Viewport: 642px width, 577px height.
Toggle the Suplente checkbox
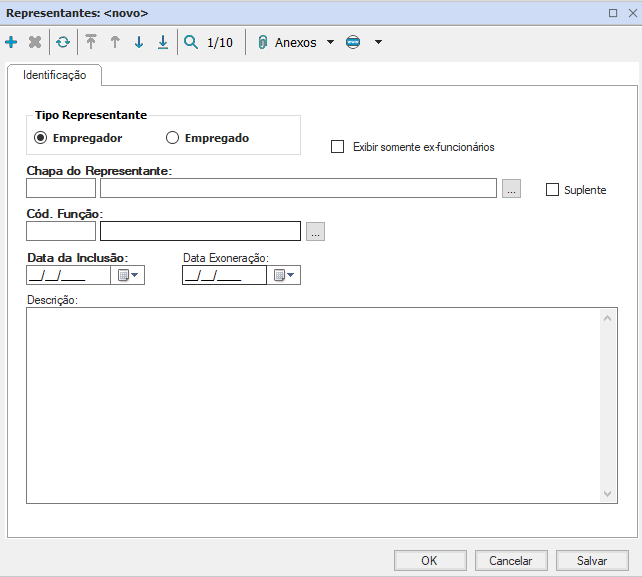[x=553, y=190]
